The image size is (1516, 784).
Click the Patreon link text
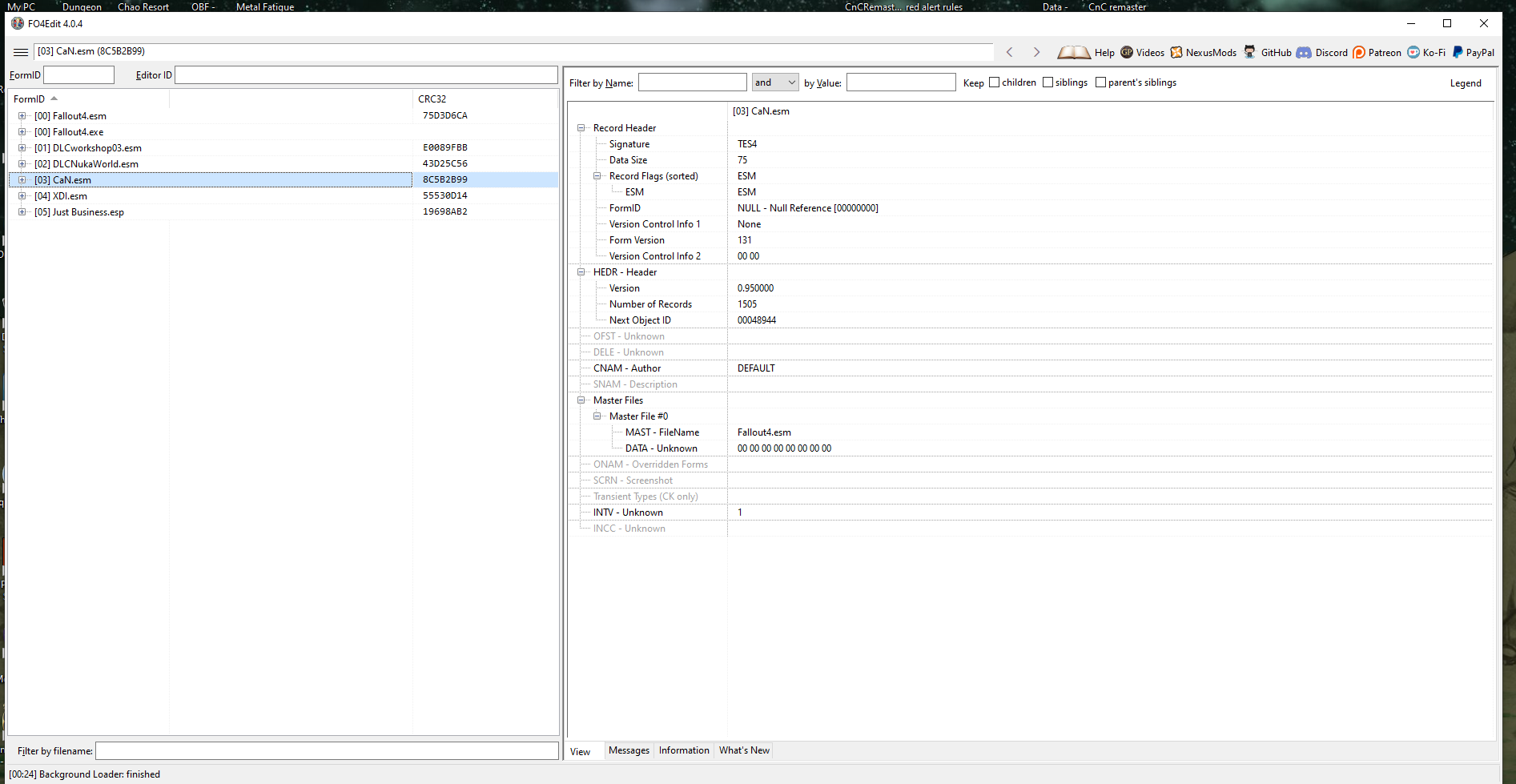1385,53
